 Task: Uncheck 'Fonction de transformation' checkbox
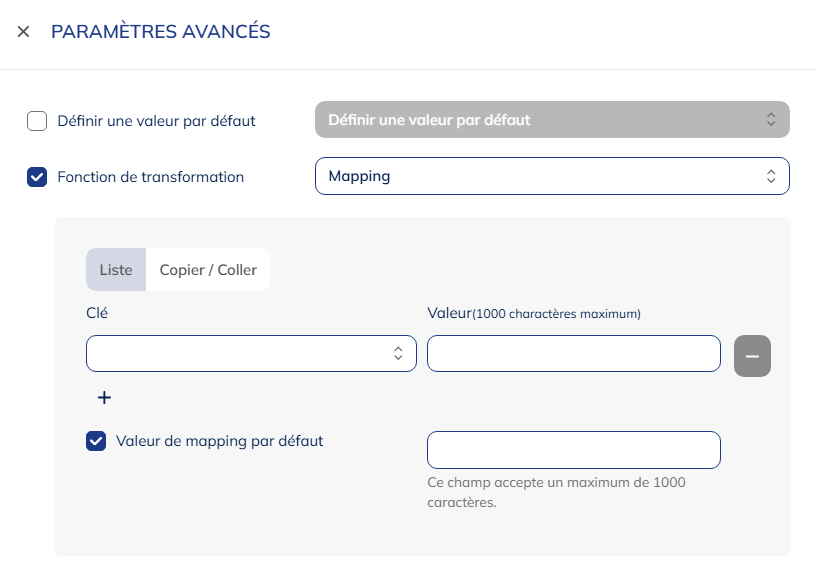click(37, 177)
